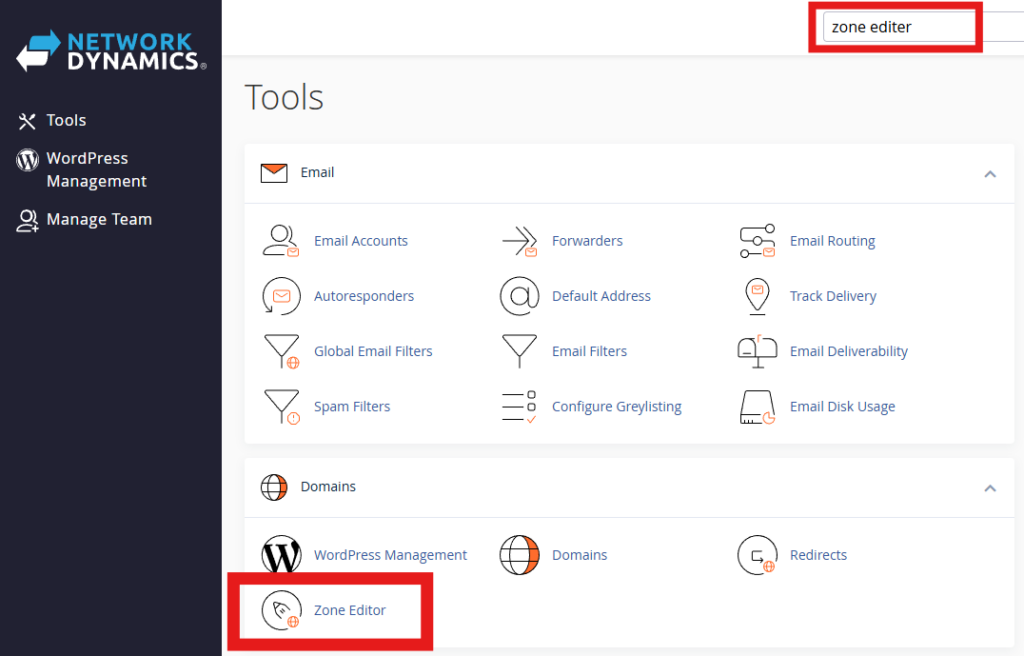This screenshot has height=656, width=1024.
Task: Click the Email Disk Usage icon
Action: 757,407
